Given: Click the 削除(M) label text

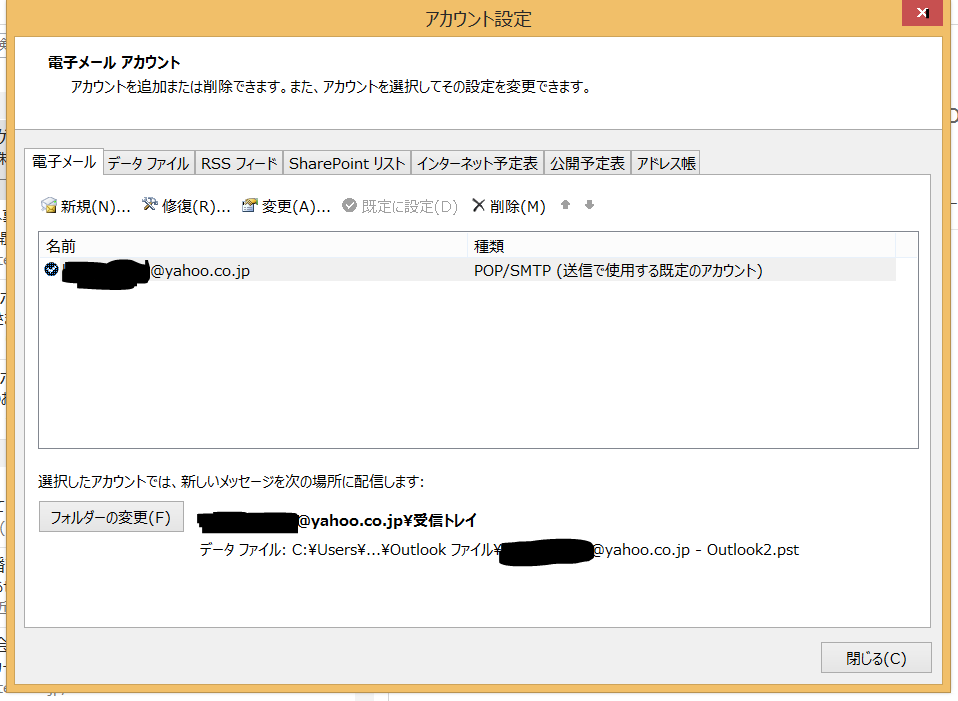Looking at the screenshot, I should point(517,207).
